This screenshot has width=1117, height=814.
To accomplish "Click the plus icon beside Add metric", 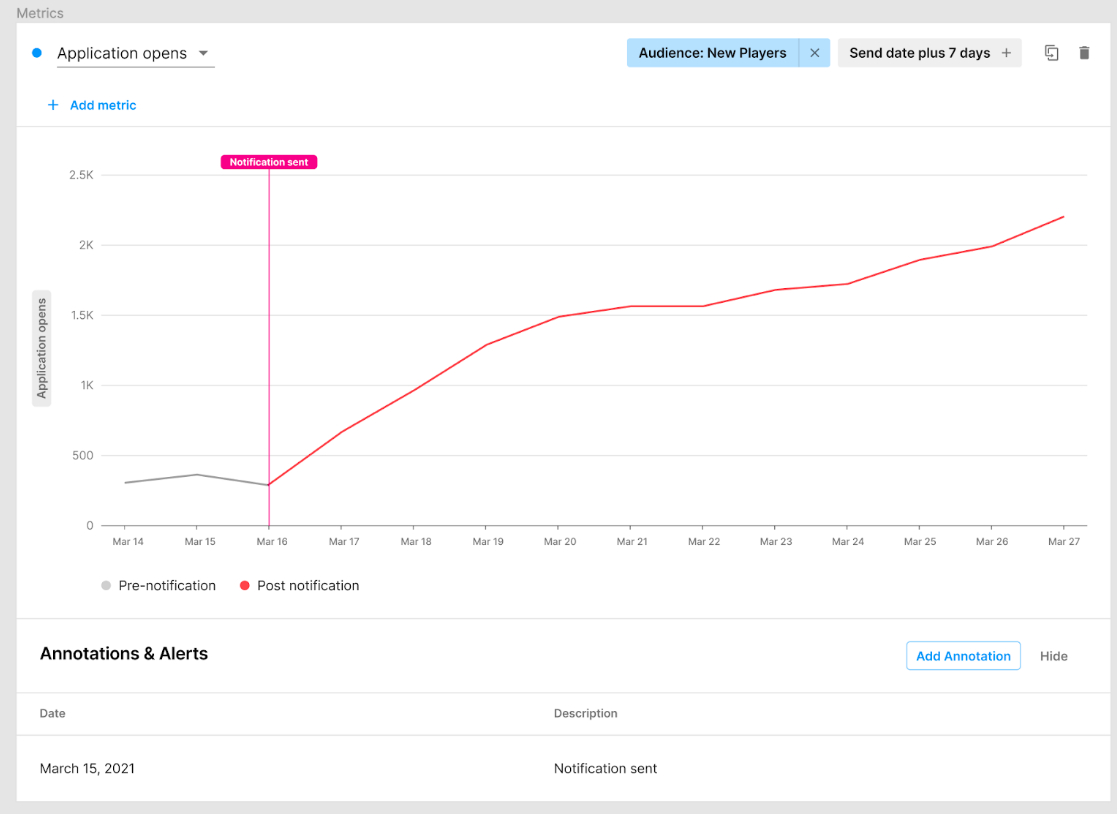I will pyautogui.click(x=53, y=105).
